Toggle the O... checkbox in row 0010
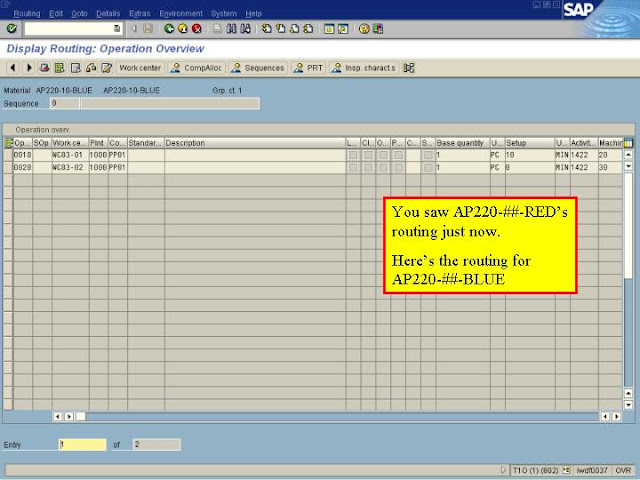 [x=383, y=155]
